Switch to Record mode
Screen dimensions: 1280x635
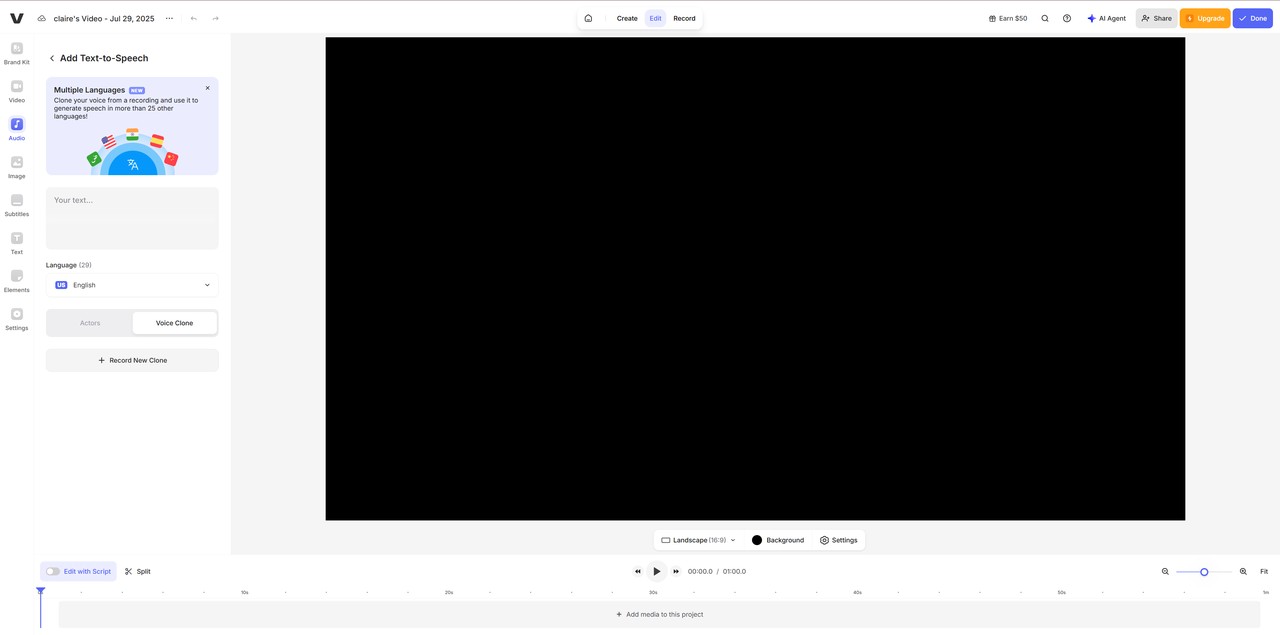point(684,18)
